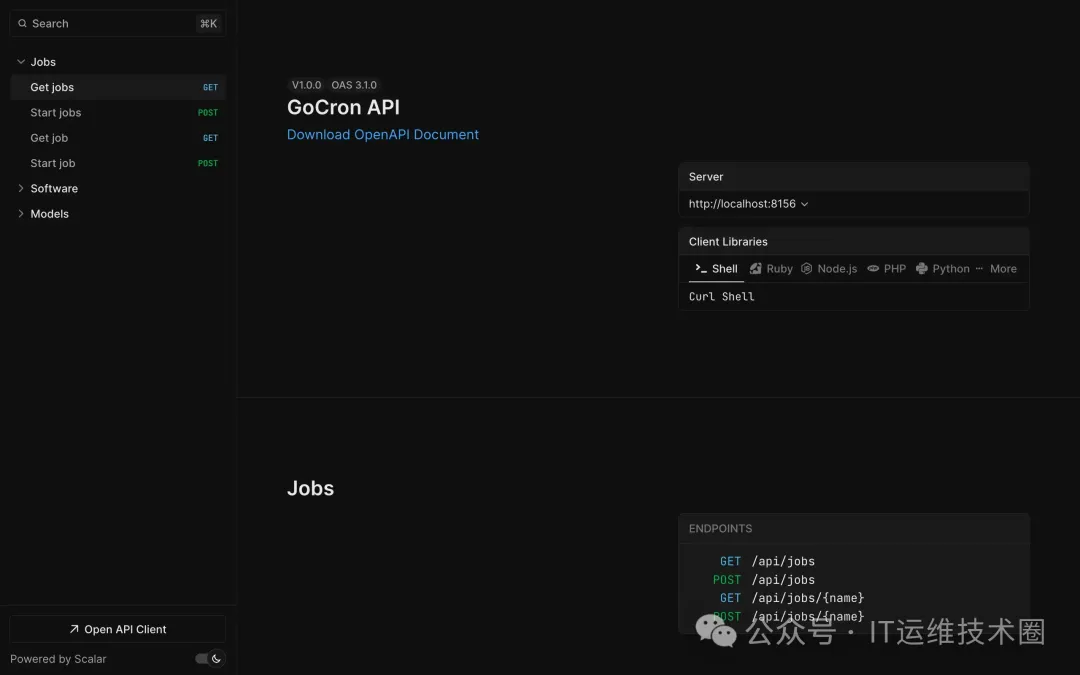
Task: Choose the Ruby client library icon
Action: 756,269
